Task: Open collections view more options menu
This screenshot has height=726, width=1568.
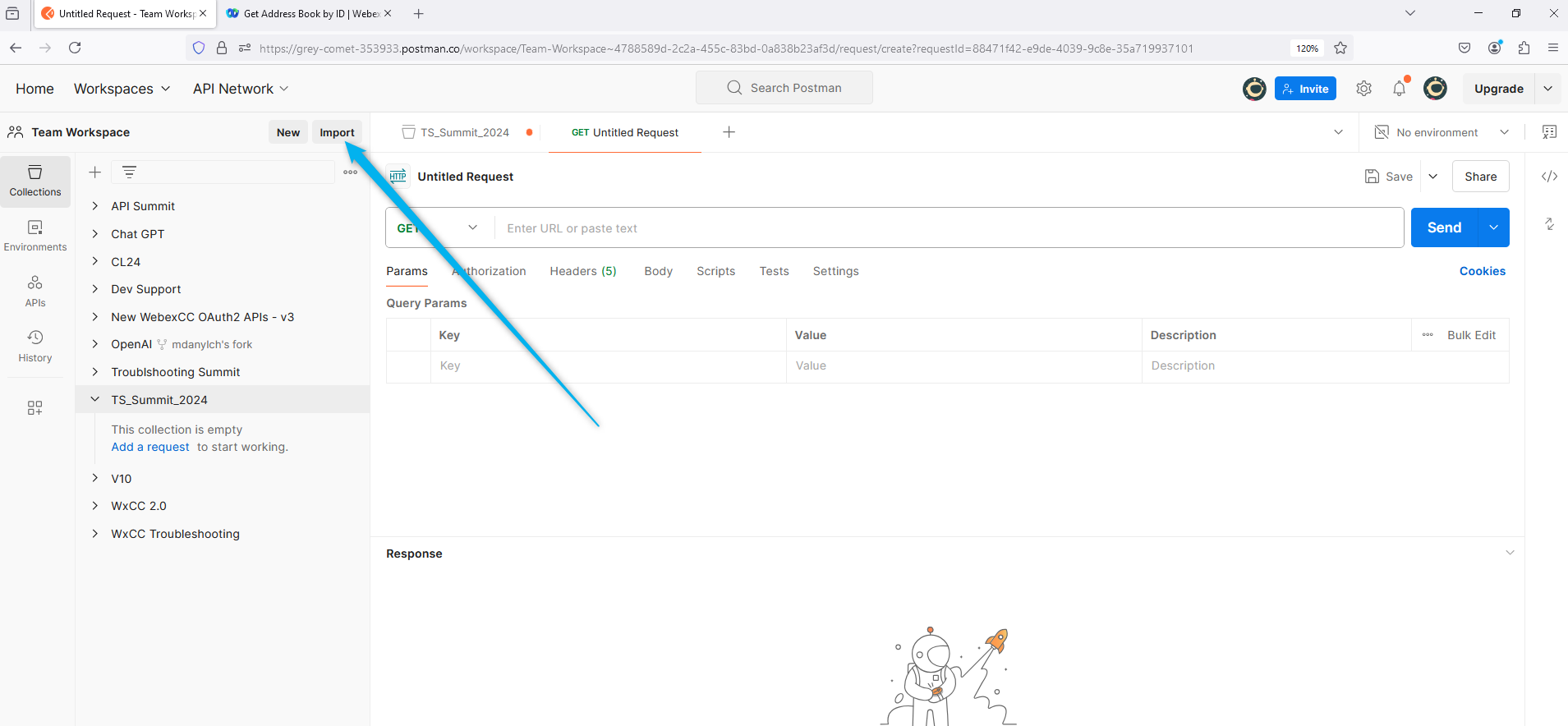Action: tap(351, 172)
